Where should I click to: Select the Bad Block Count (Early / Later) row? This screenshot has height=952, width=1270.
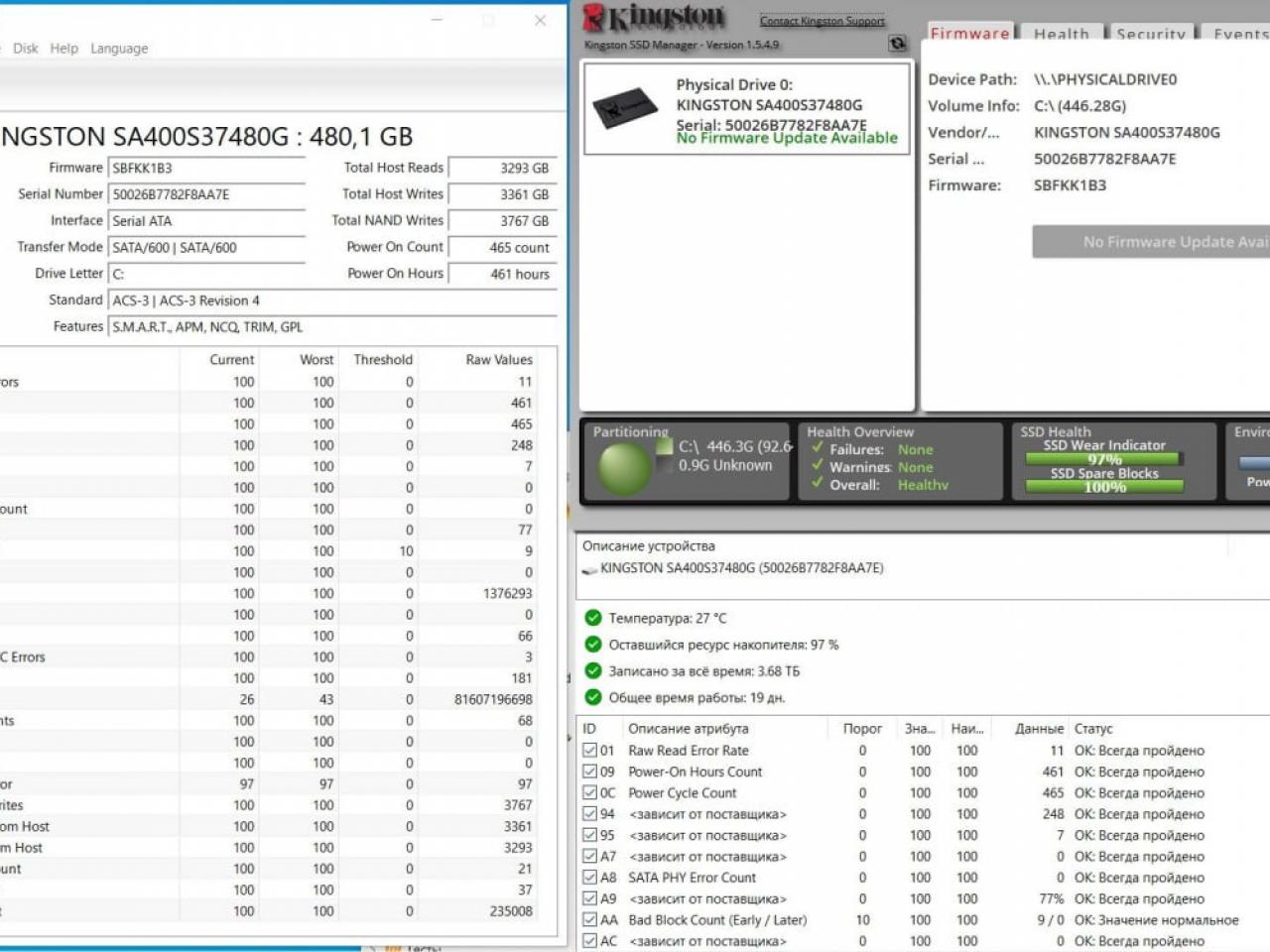click(925, 920)
